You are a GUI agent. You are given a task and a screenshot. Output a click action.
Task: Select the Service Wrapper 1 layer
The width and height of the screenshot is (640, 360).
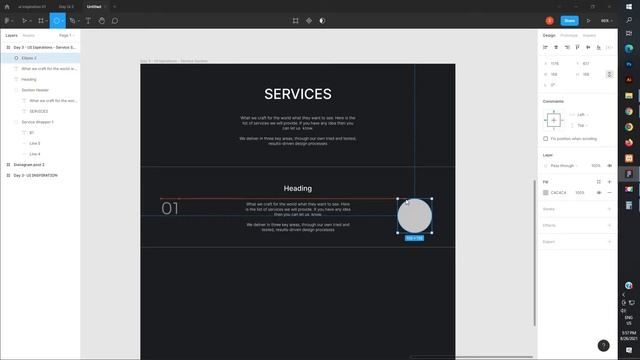click(41, 122)
